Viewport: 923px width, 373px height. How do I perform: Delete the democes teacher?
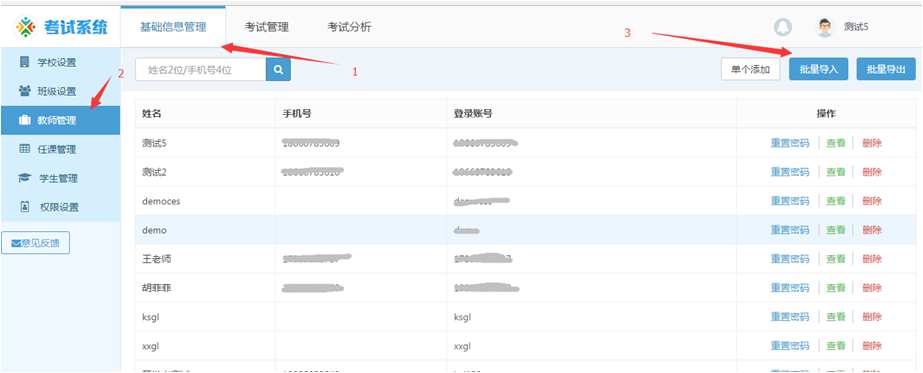[x=872, y=201]
